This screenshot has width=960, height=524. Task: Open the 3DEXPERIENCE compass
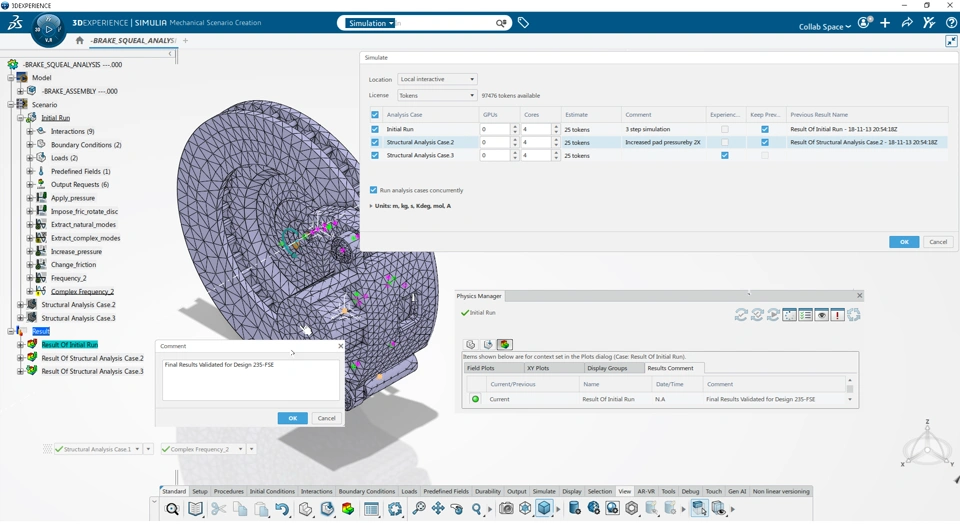click(x=48, y=29)
